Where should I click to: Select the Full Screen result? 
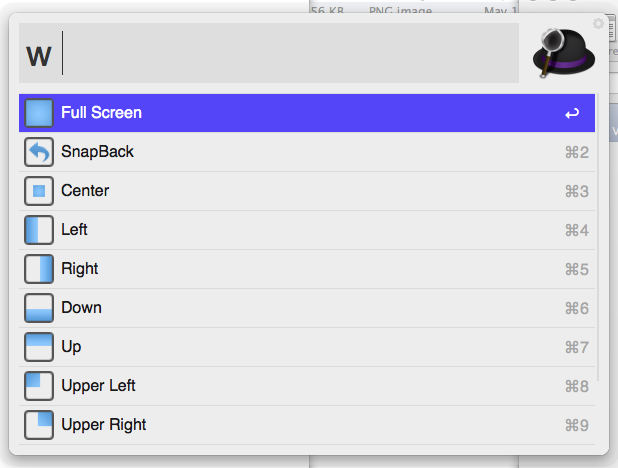[x=300, y=113]
